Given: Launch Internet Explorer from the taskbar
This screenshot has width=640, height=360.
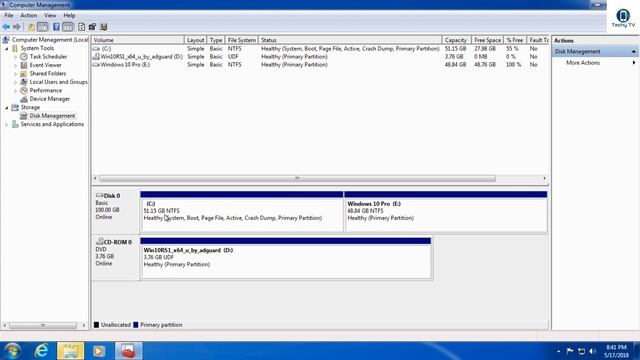Looking at the screenshot, I should pos(42,351).
